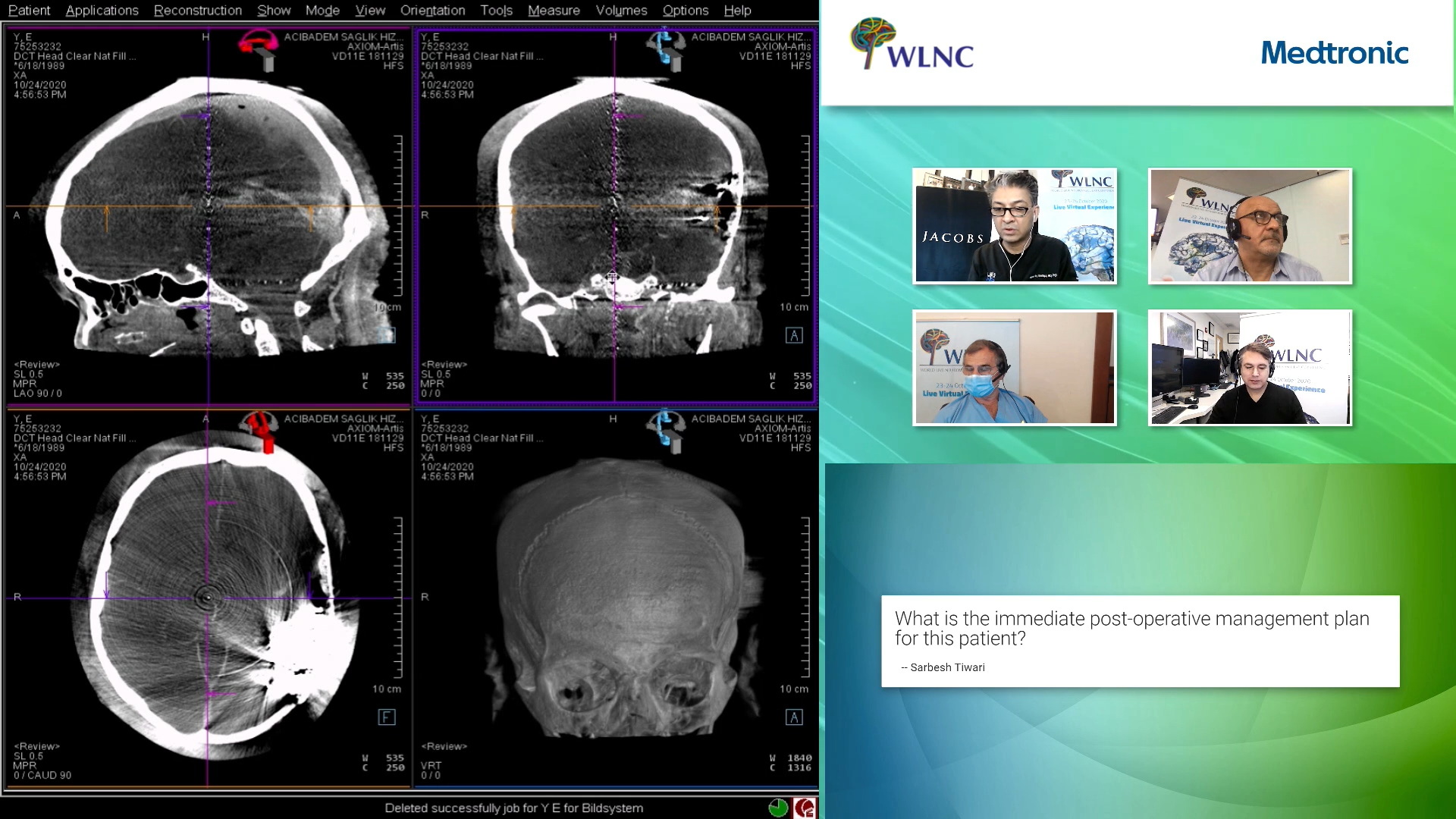Screen dimensions: 1456x819
Task: Click the 'F' orientation box in axial view
Action: [x=387, y=717]
